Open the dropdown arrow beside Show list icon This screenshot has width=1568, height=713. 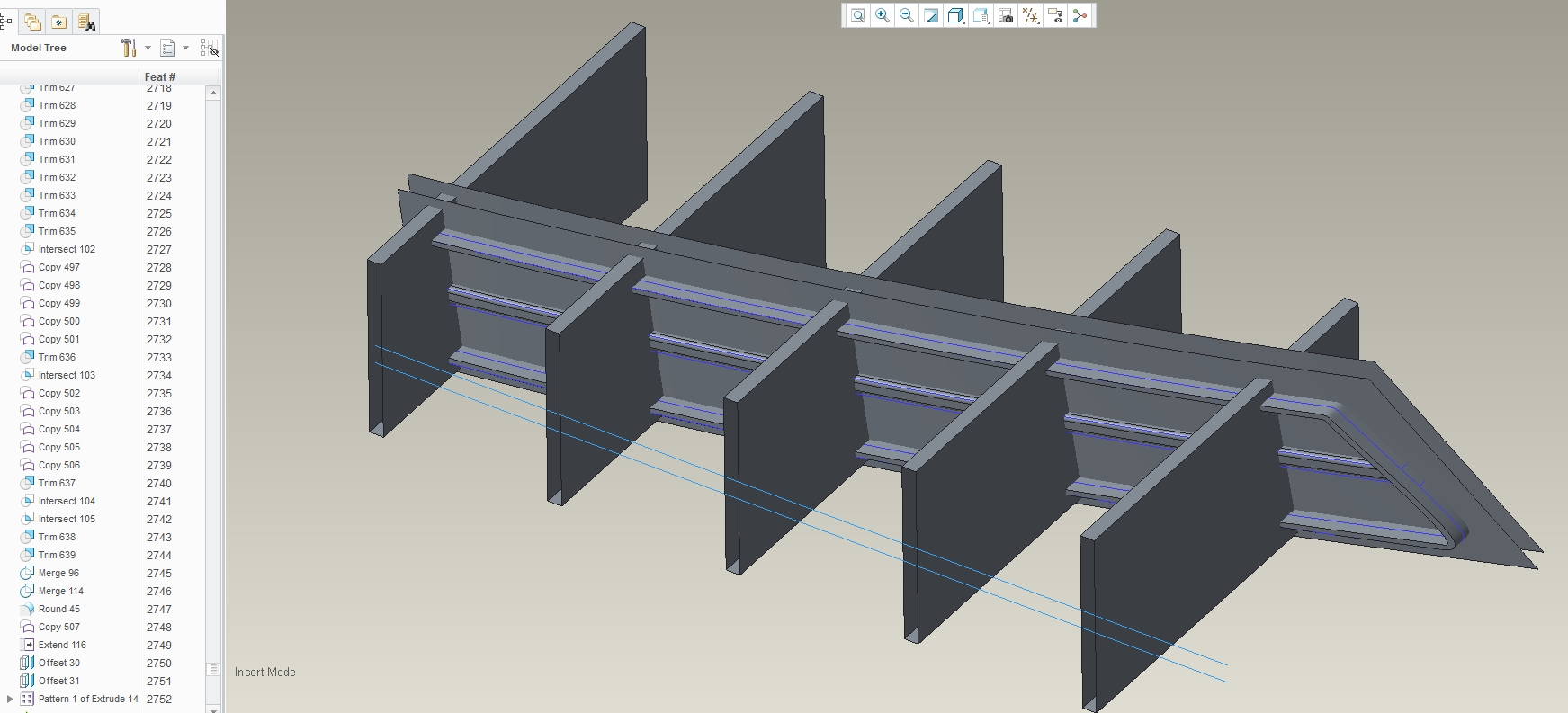click(x=185, y=48)
